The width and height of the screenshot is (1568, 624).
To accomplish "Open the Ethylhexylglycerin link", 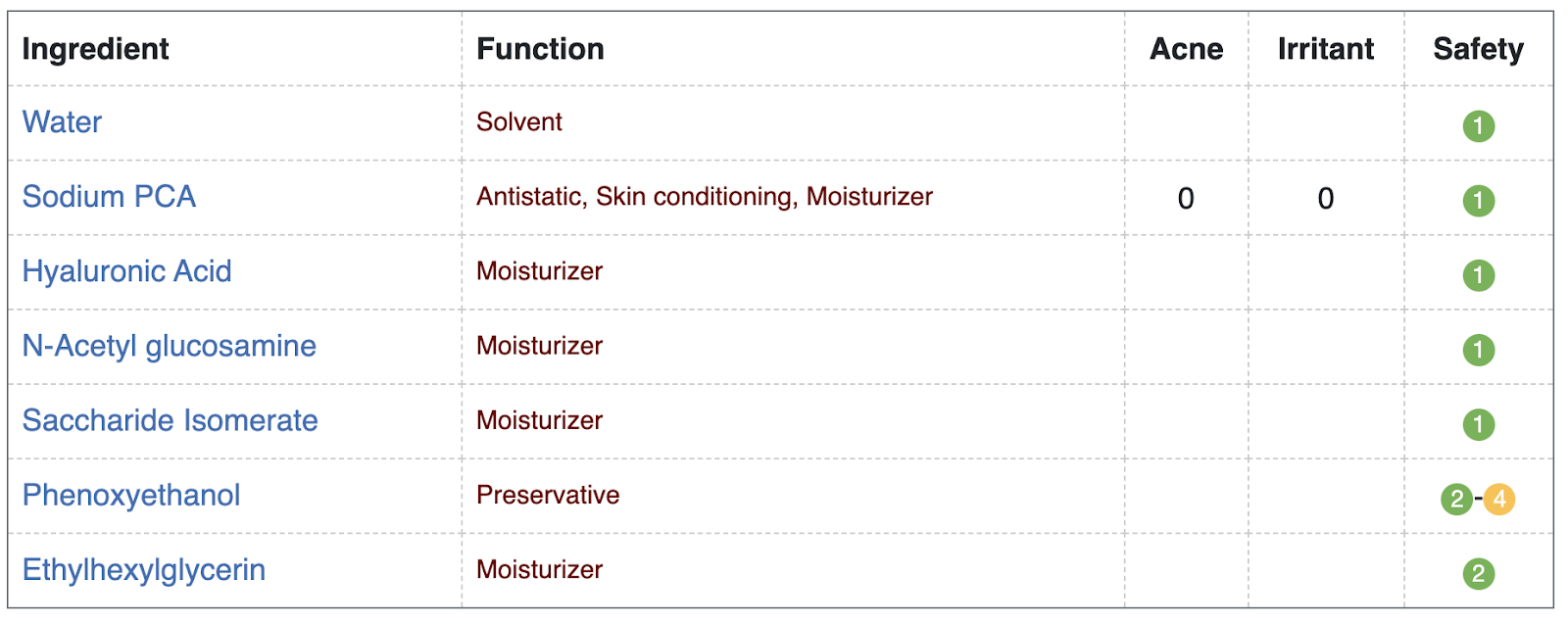I will pyautogui.click(x=143, y=569).
